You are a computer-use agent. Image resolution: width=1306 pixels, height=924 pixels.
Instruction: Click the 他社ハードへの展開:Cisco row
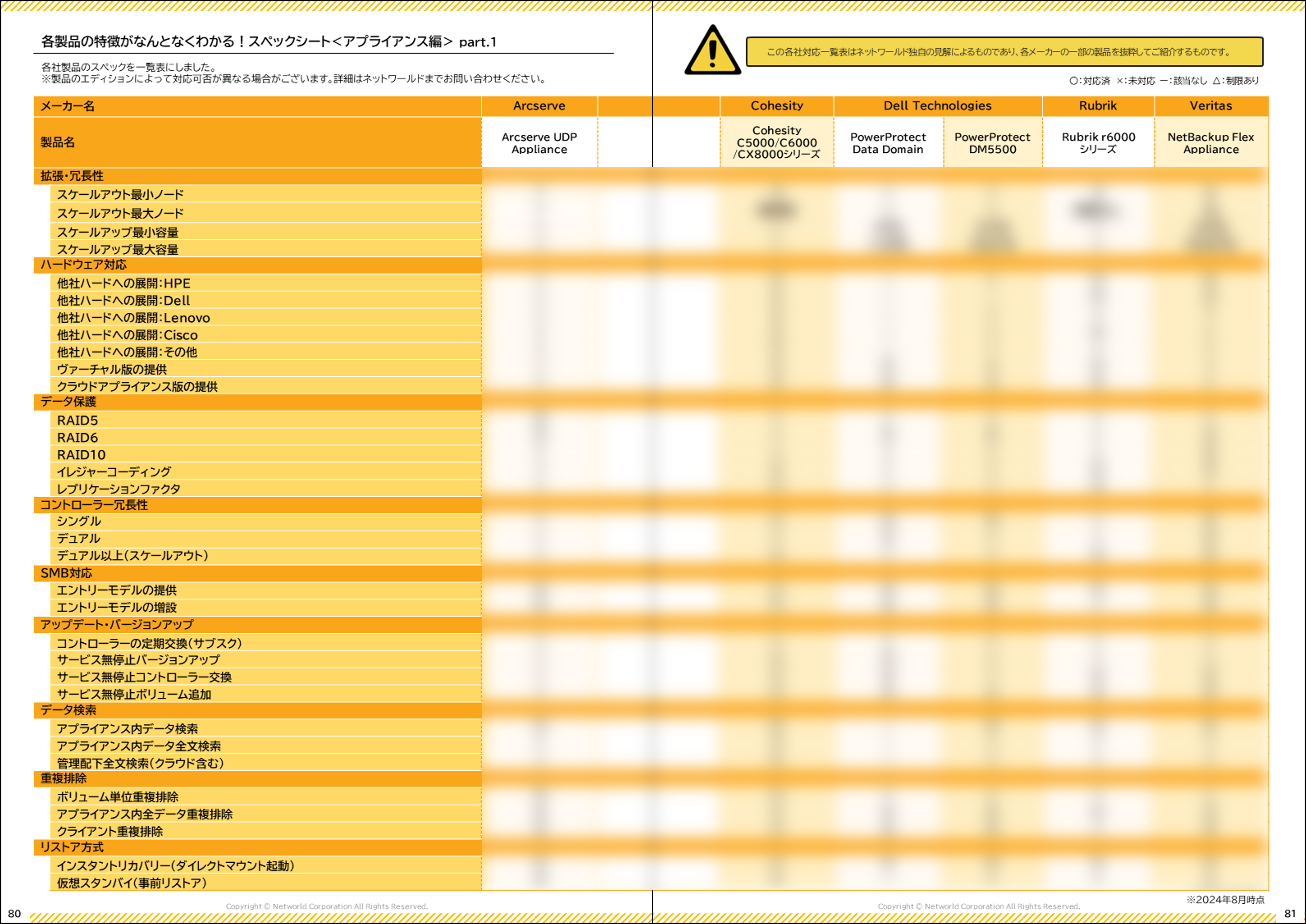pos(266,335)
